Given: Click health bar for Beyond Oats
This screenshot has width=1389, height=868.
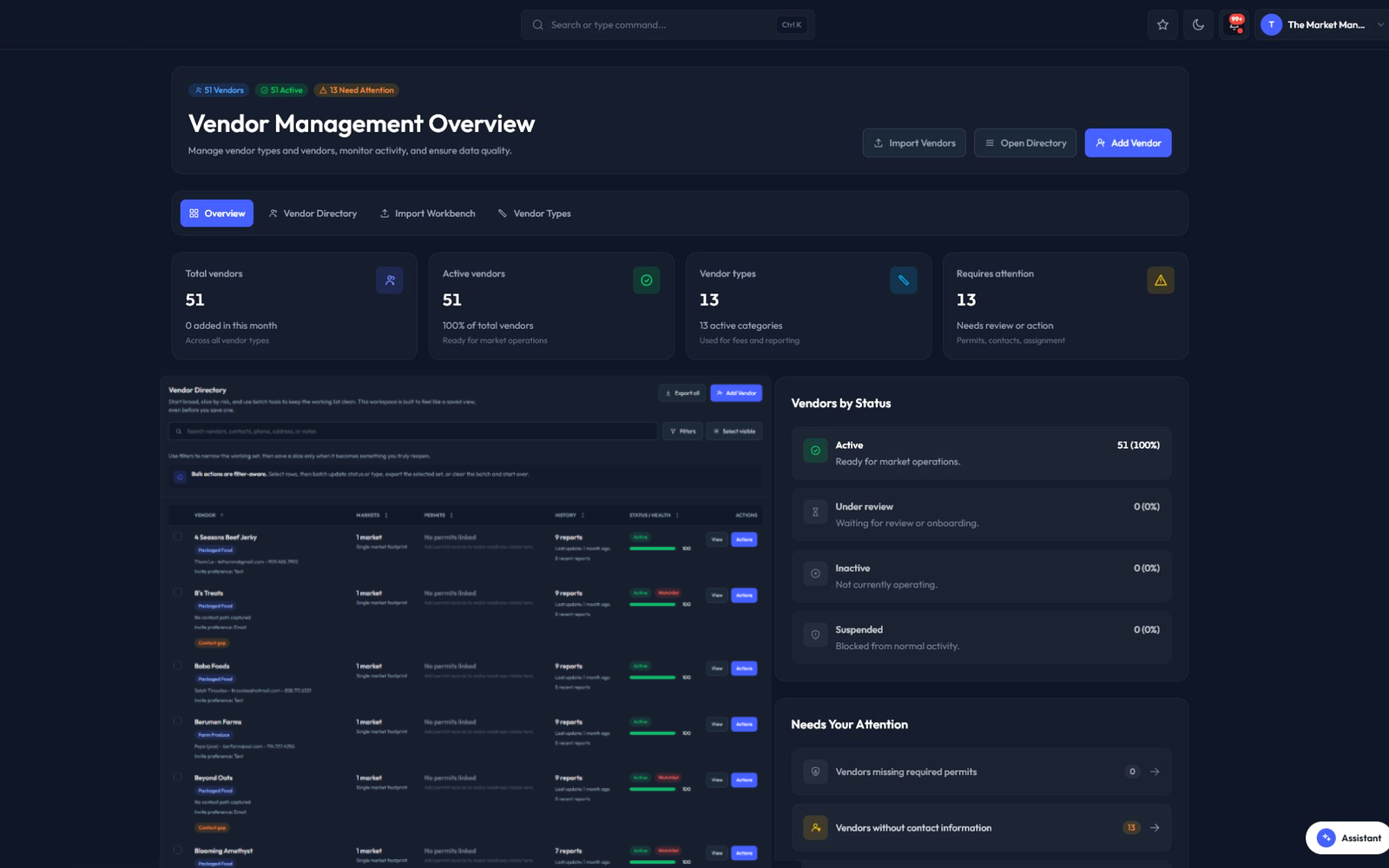Looking at the screenshot, I should coord(652,789).
